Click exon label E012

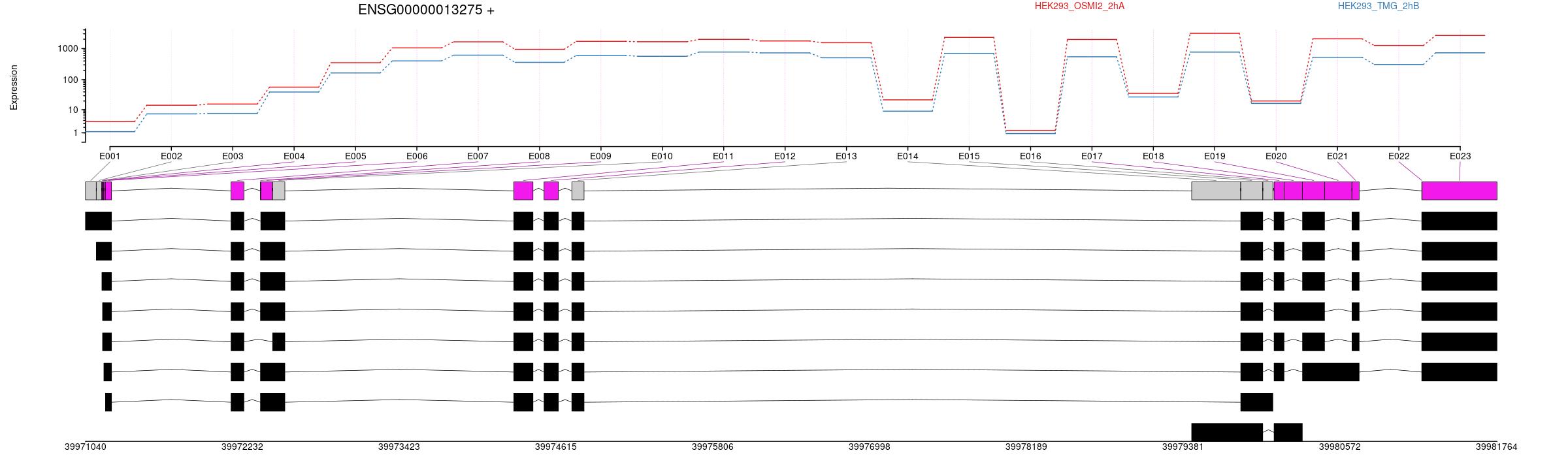click(785, 156)
